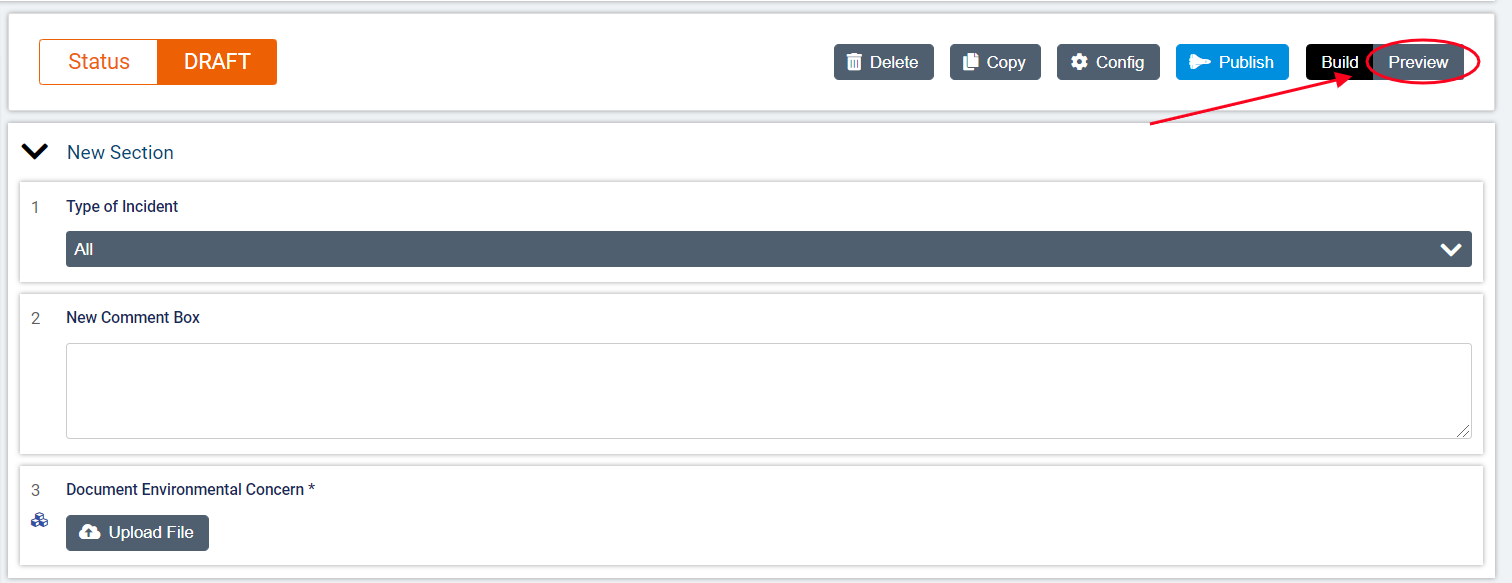Click the orange DRAFT status badge
This screenshot has height=583, width=1512.
217,62
